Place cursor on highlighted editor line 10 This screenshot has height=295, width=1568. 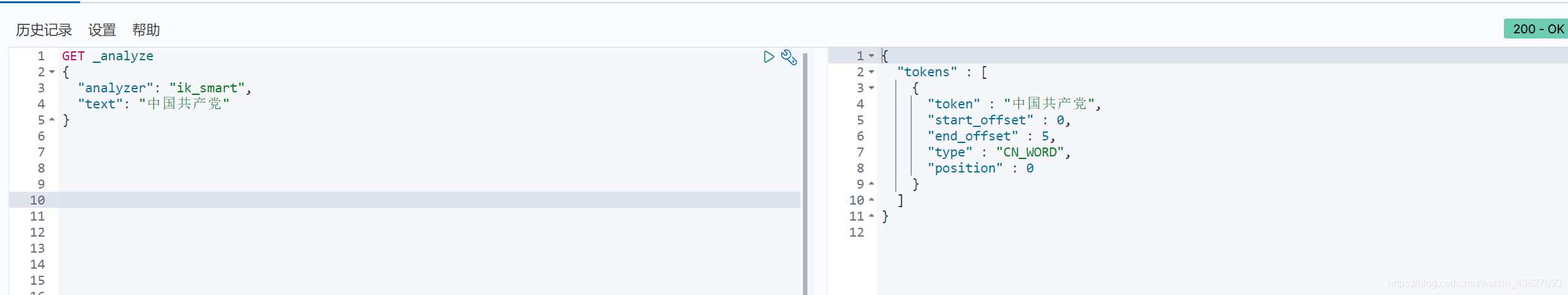coord(429,200)
